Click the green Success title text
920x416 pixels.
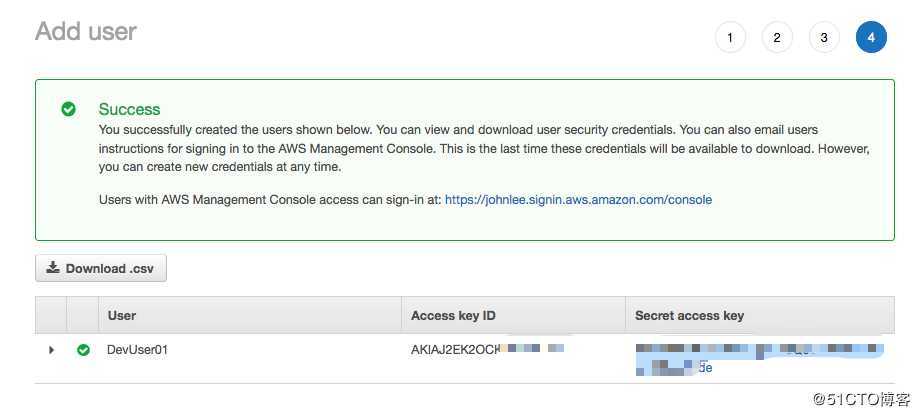click(129, 110)
